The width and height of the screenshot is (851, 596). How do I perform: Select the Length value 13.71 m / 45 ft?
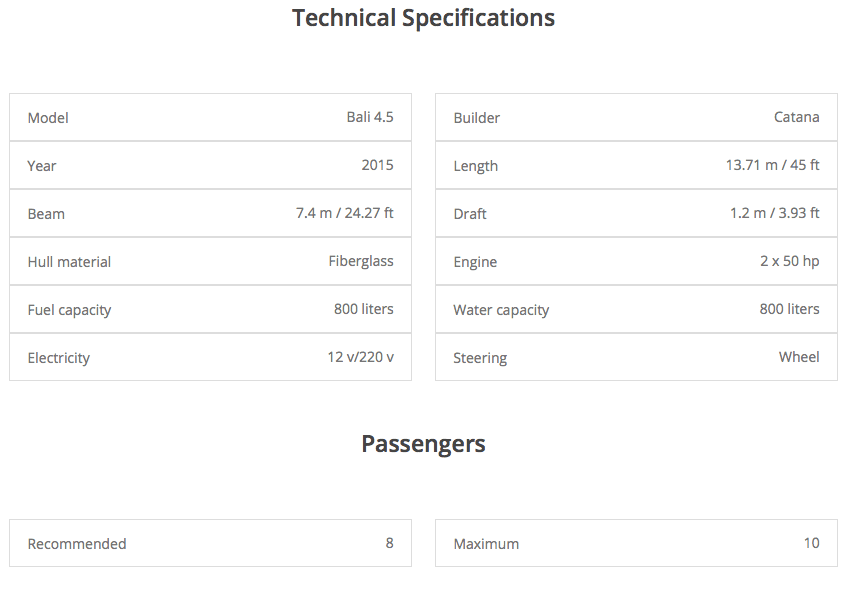[772, 165]
